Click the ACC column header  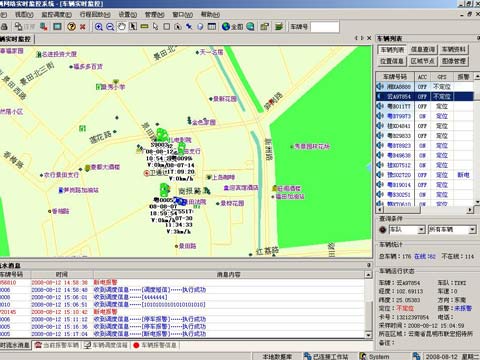[422, 77]
